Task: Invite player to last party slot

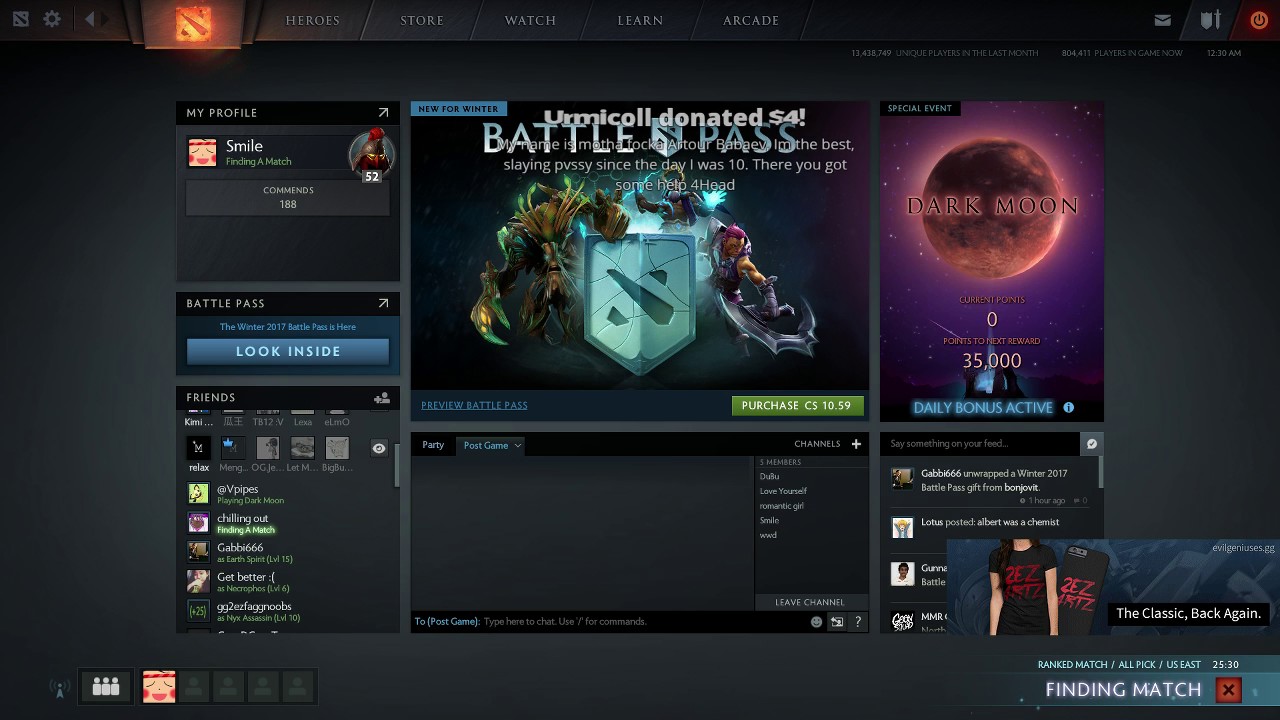Action: pyautogui.click(x=297, y=687)
